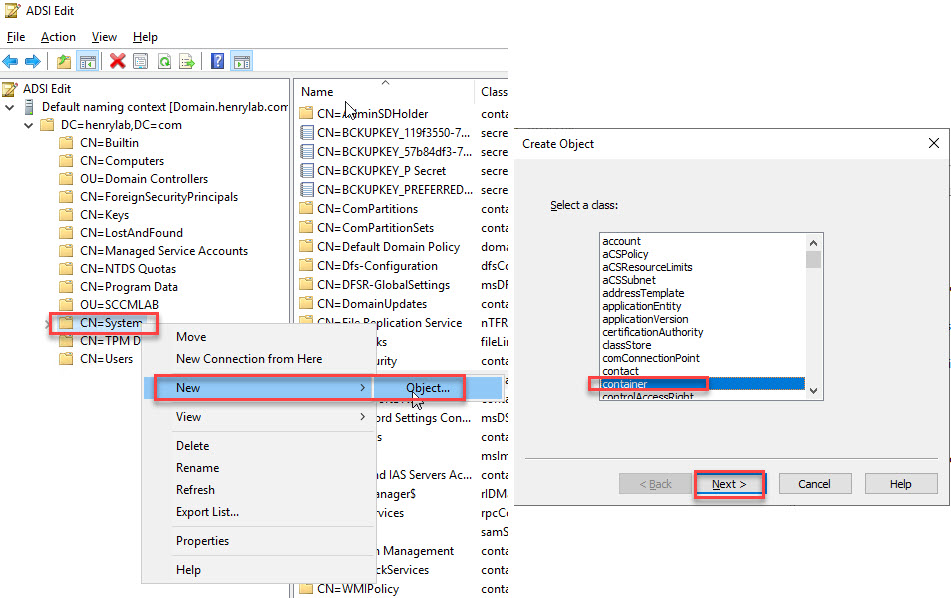
Task: Click the red X Delete toolbar icon
Action: coord(118,62)
